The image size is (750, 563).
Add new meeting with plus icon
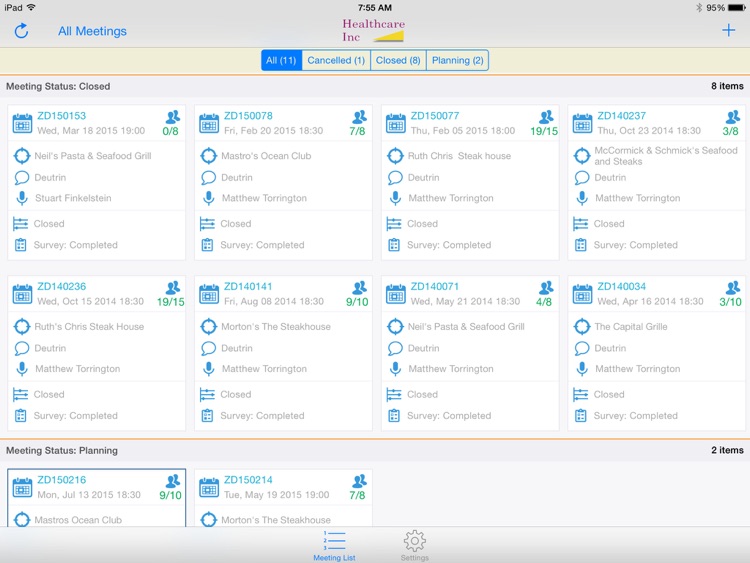click(x=728, y=30)
